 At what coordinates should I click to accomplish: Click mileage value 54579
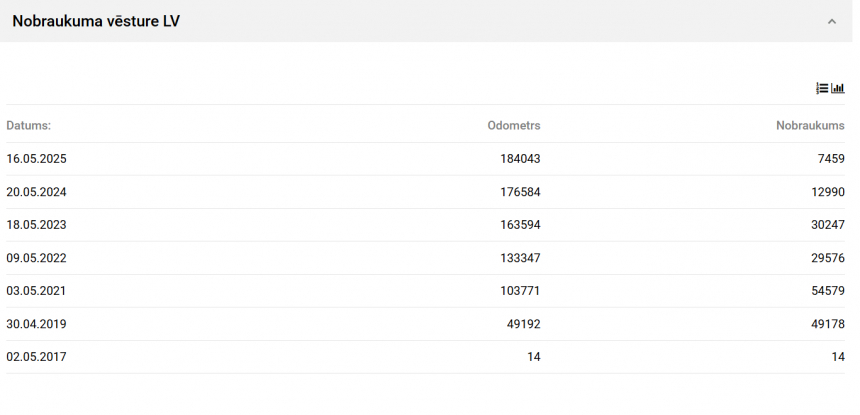click(x=828, y=291)
